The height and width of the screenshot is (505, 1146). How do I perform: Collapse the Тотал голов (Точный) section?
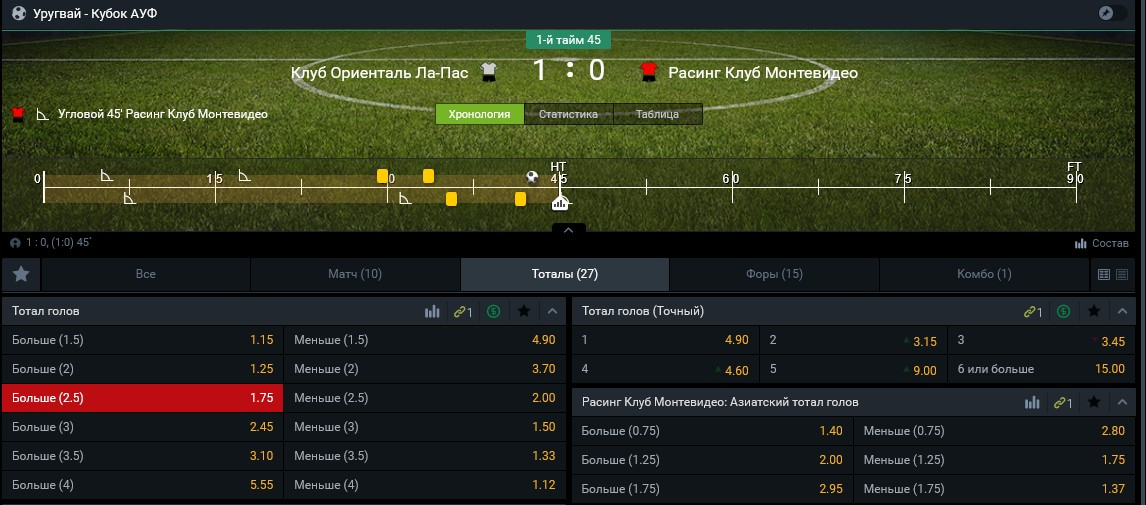coord(1123,312)
